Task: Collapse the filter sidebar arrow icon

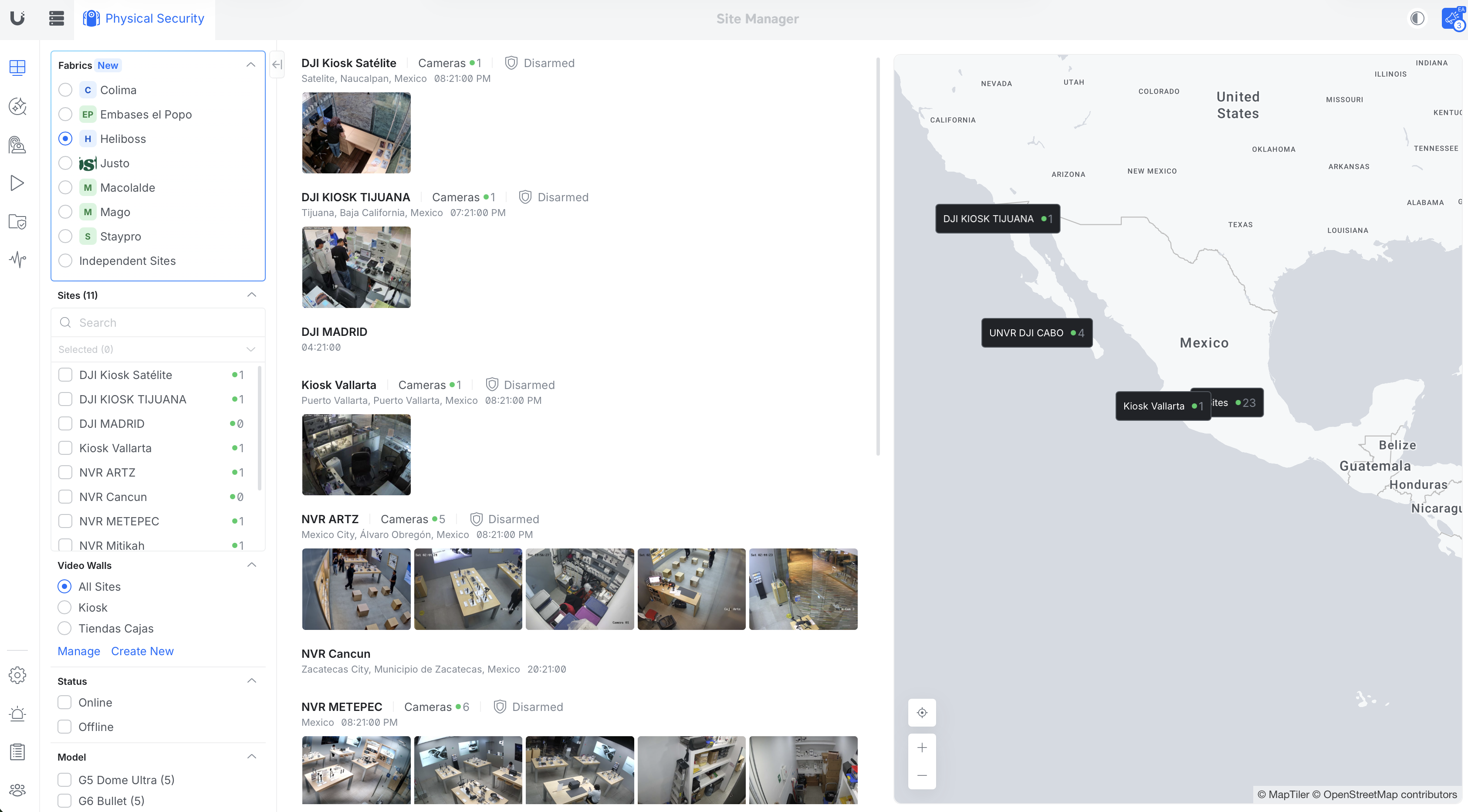Action: click(277, 64)
